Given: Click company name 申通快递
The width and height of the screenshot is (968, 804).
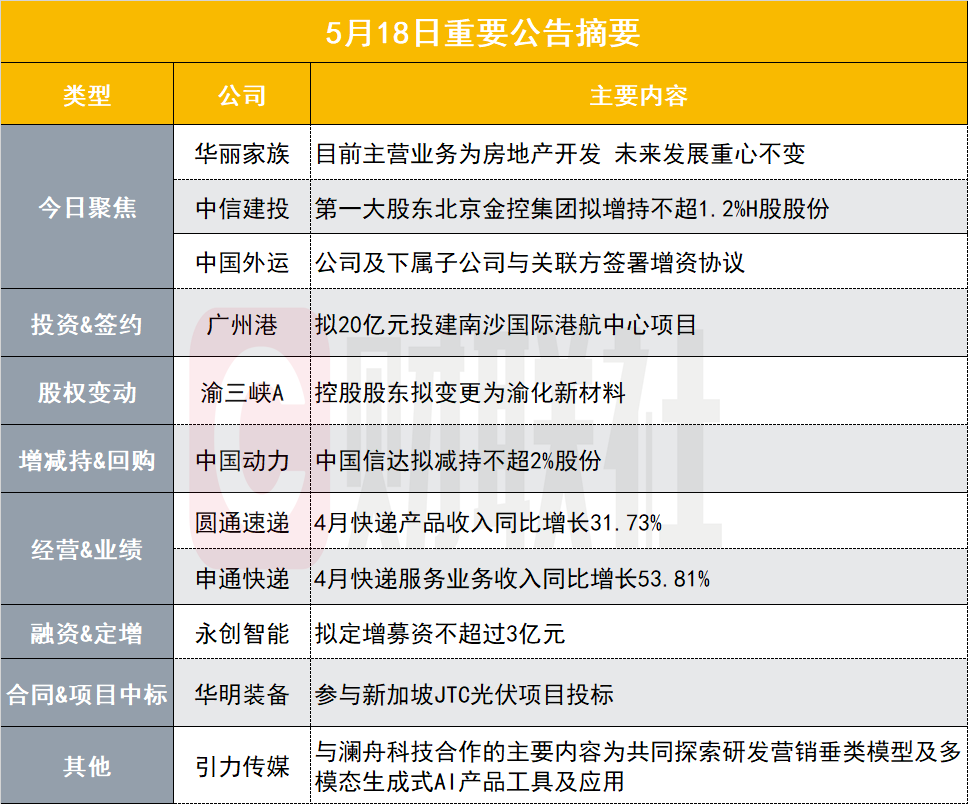Looking at the screenshot, I should click(242, 578).
